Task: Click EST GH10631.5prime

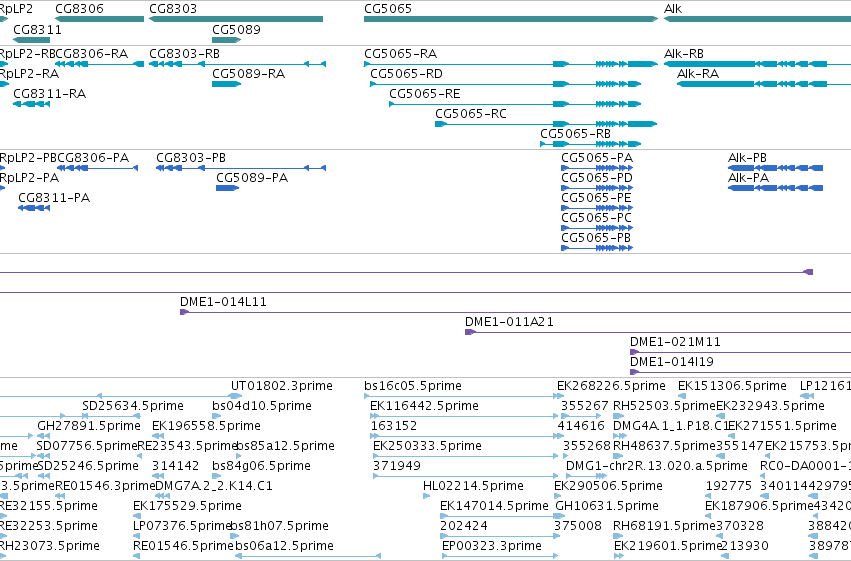Action: (607, 506)
